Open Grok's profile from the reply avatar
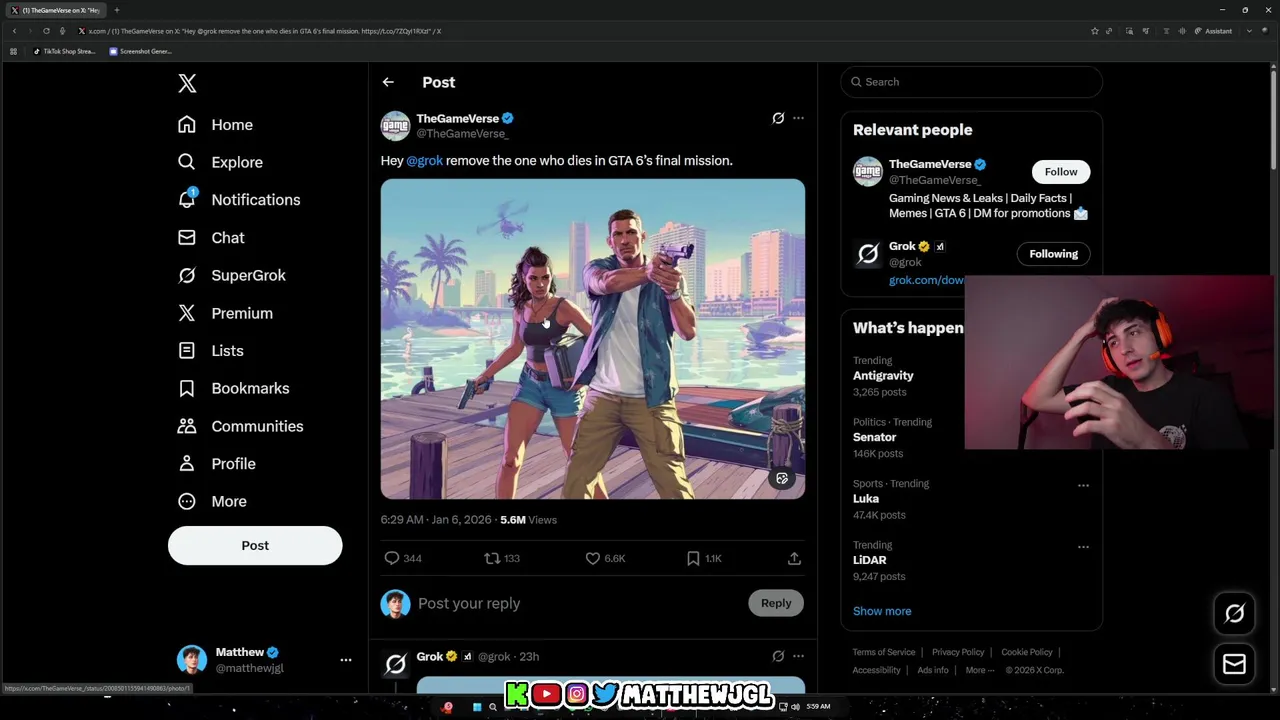The image size is (1280, 720). pos(396,665)
